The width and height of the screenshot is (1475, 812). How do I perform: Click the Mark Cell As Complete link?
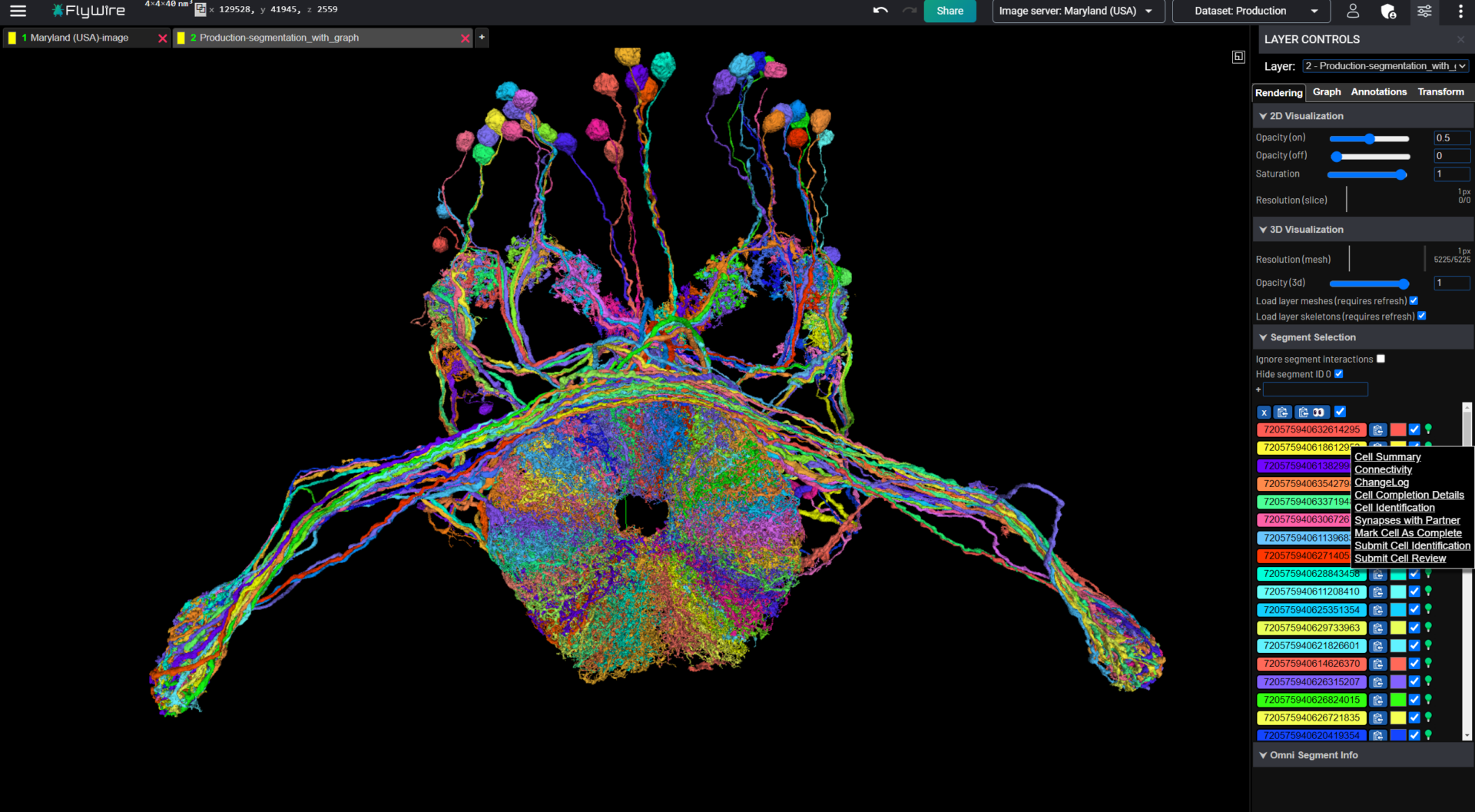coord(1407,533)
